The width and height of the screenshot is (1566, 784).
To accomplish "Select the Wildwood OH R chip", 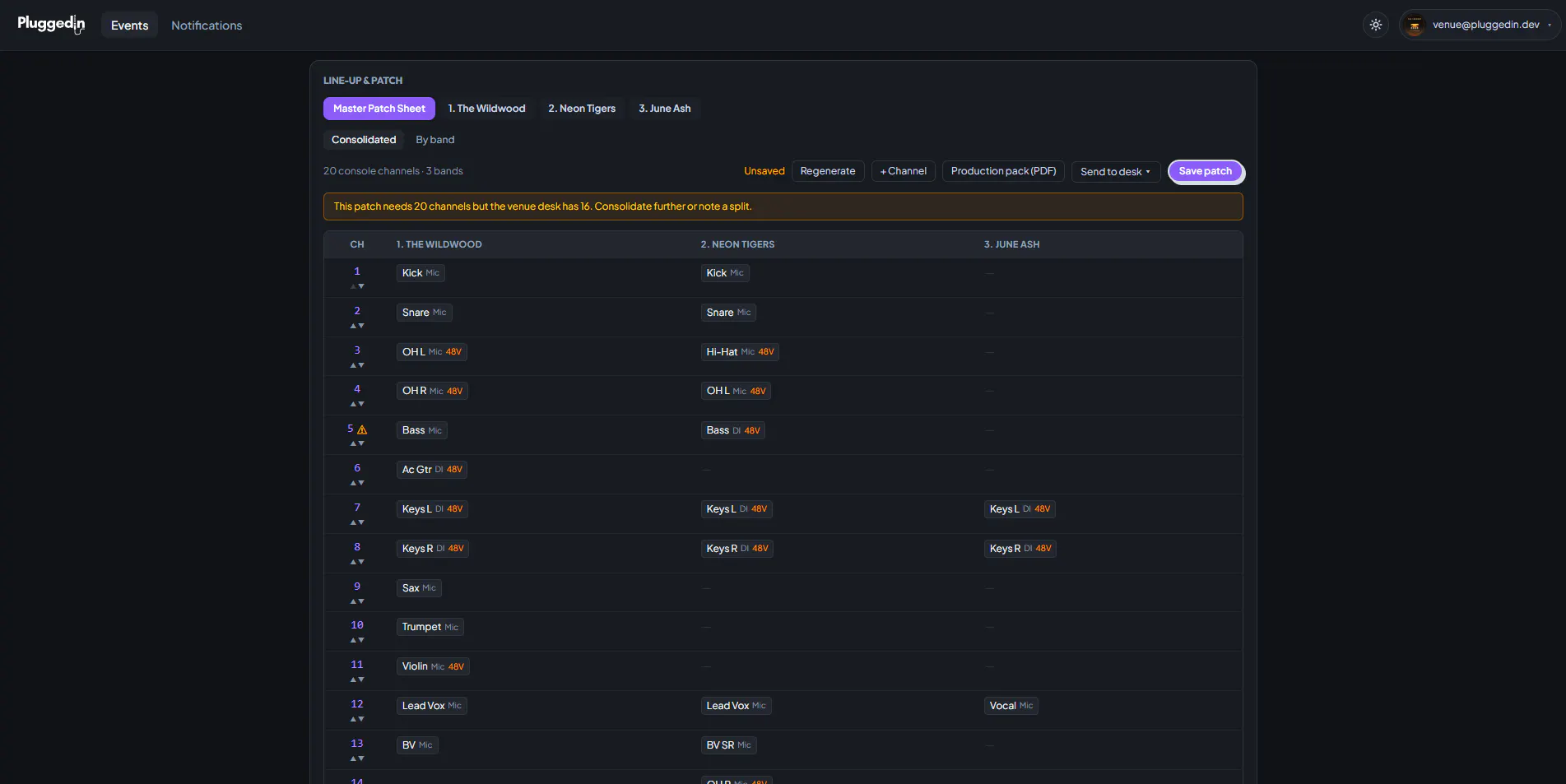I will point(433,391).
